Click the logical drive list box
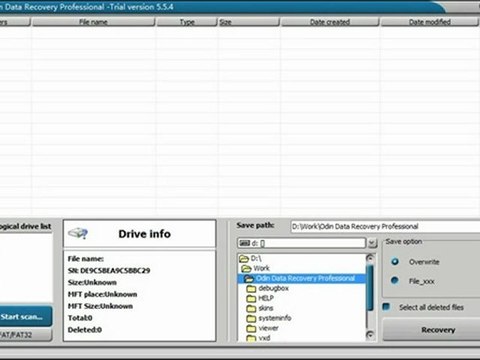480x360 pixels. click(26, 268)
